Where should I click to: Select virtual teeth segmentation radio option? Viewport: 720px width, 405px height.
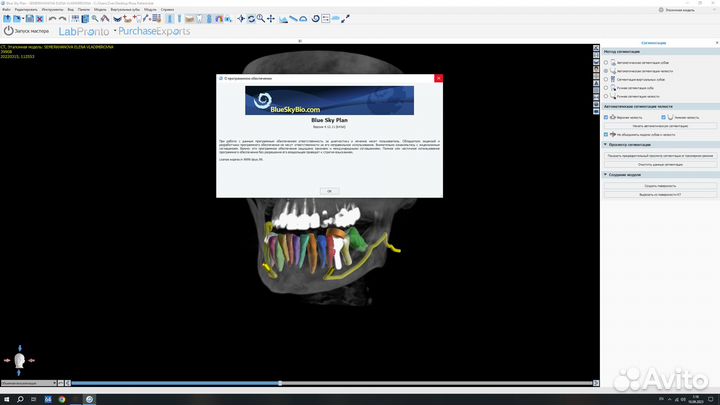[606, 79]
